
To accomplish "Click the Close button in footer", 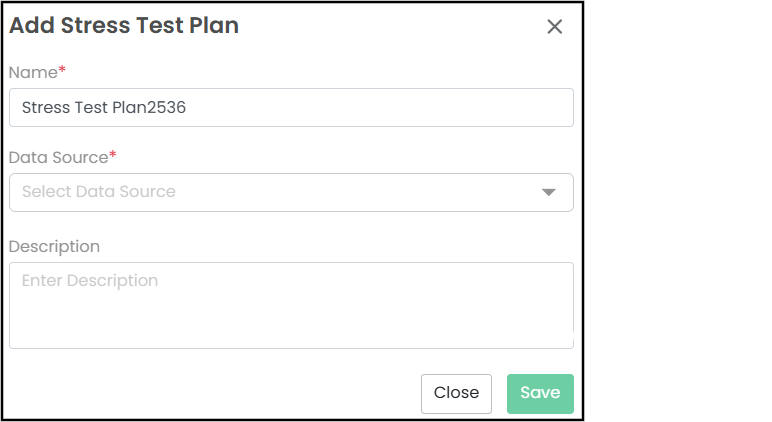I will [x=456, y=393].
